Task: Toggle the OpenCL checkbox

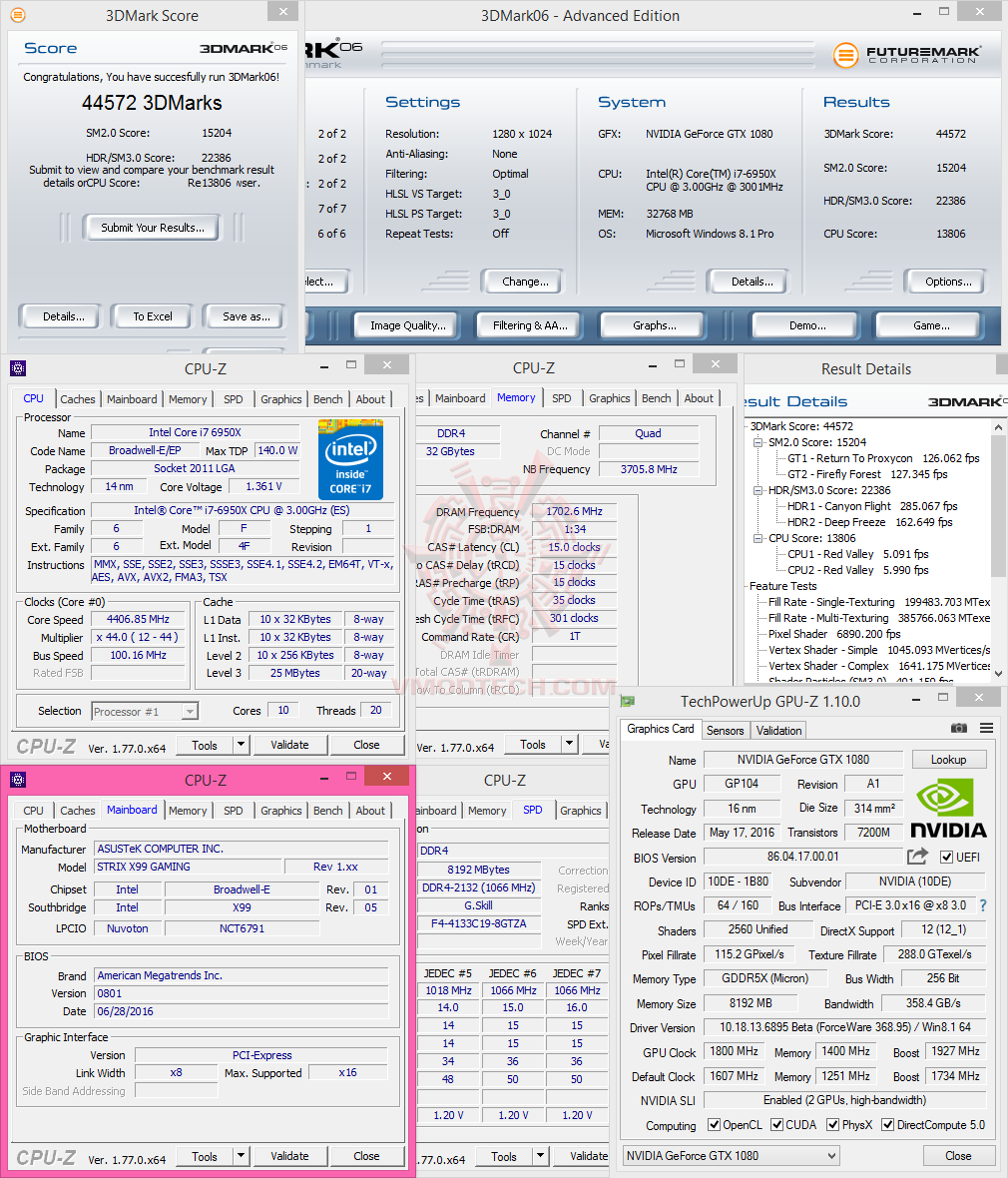Action: (714, 1125)
